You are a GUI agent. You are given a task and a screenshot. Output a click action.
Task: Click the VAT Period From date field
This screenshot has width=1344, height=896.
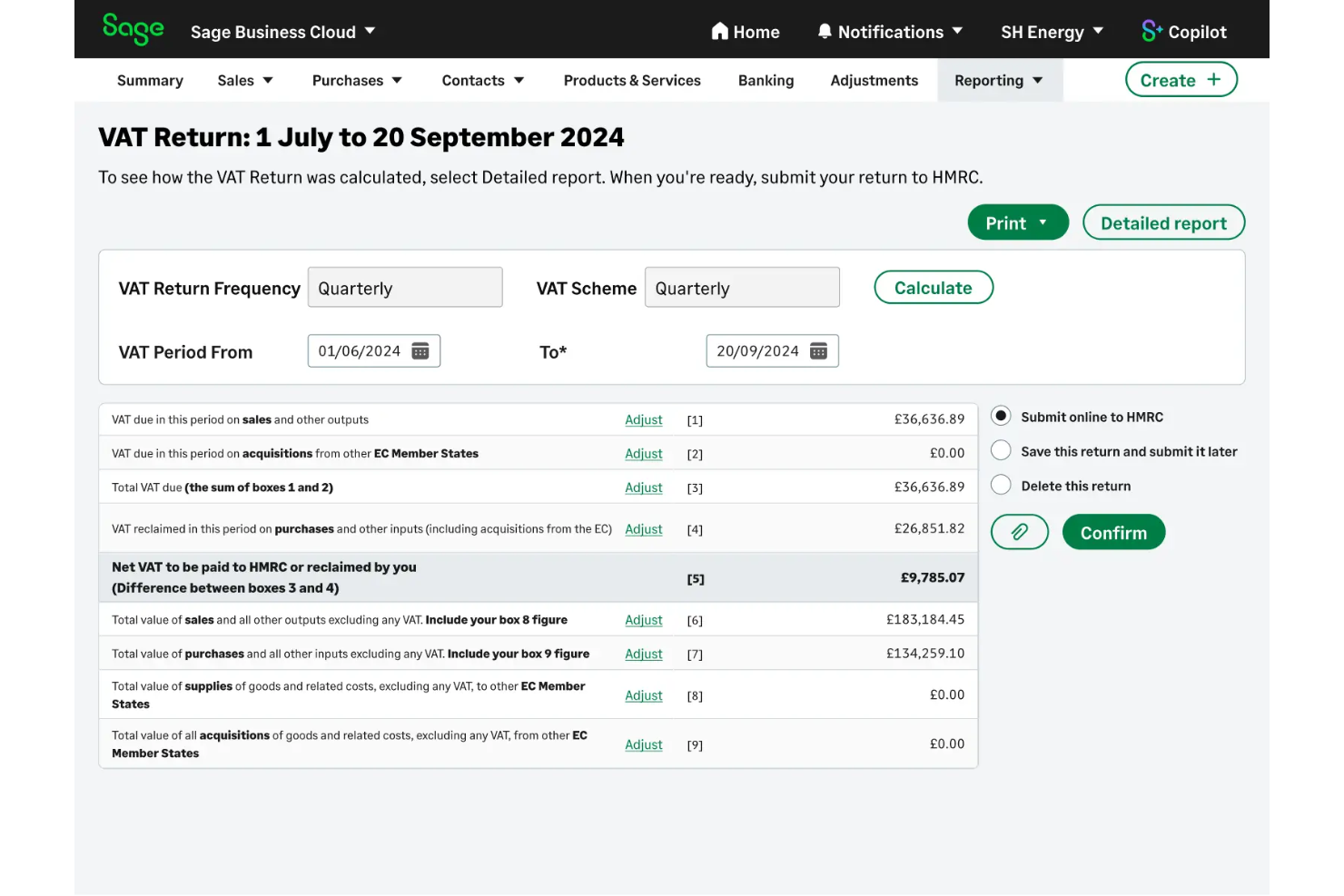tap(374, 351)
